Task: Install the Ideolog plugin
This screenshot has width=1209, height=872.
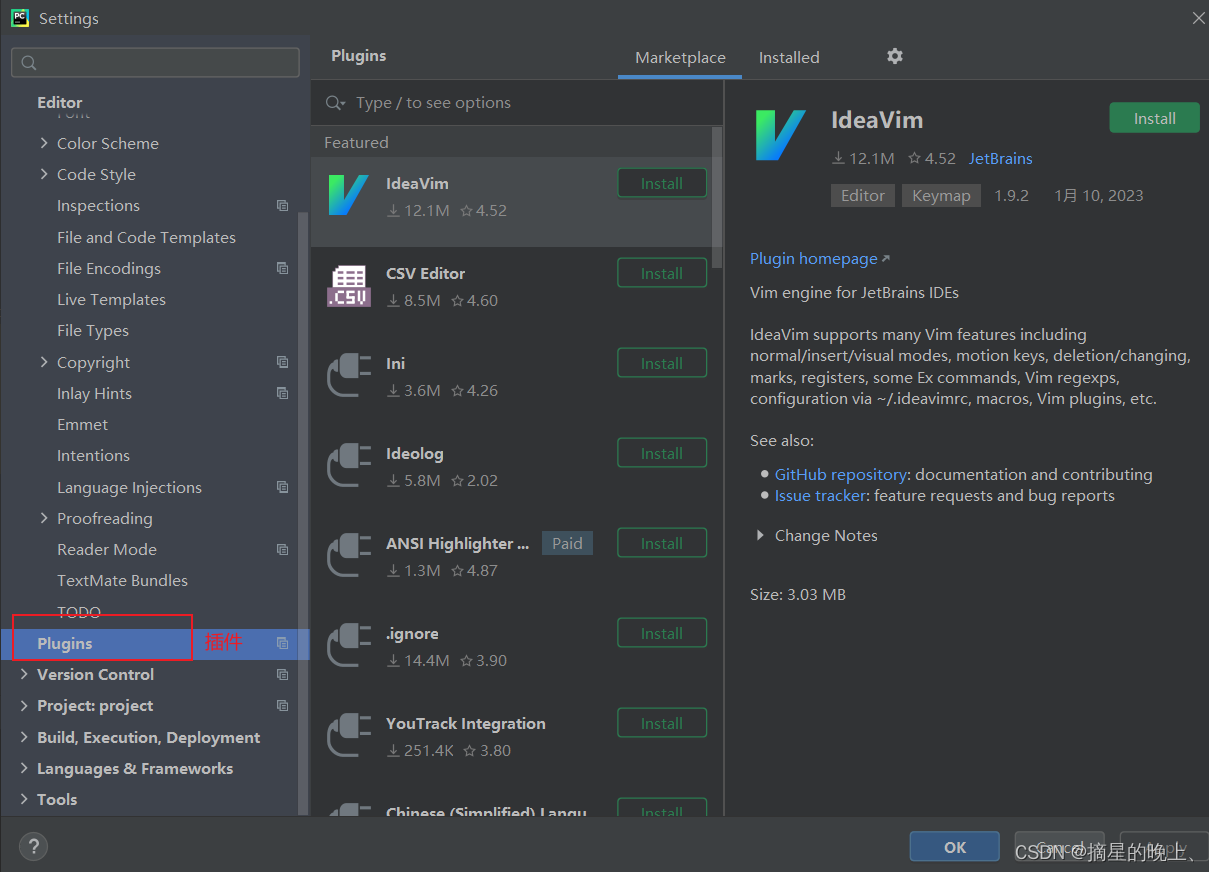Action: (x=662, y=453)
